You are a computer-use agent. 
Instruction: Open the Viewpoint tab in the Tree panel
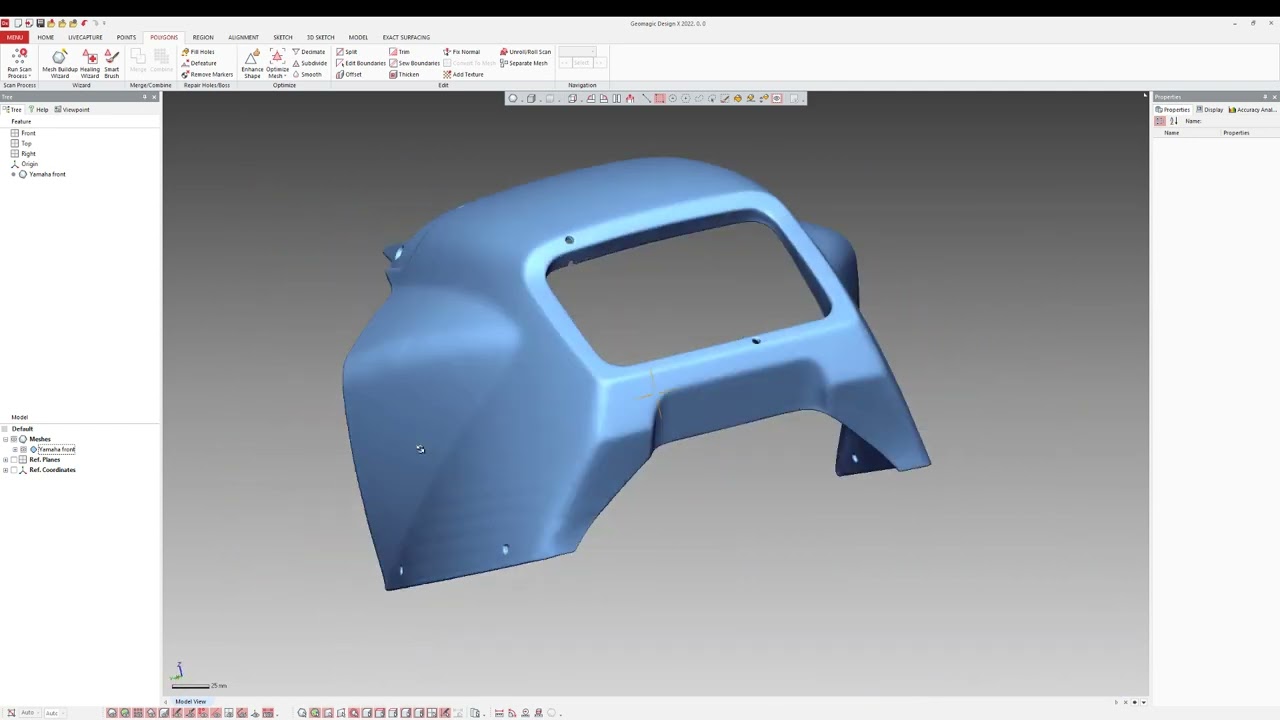[72, 109]
